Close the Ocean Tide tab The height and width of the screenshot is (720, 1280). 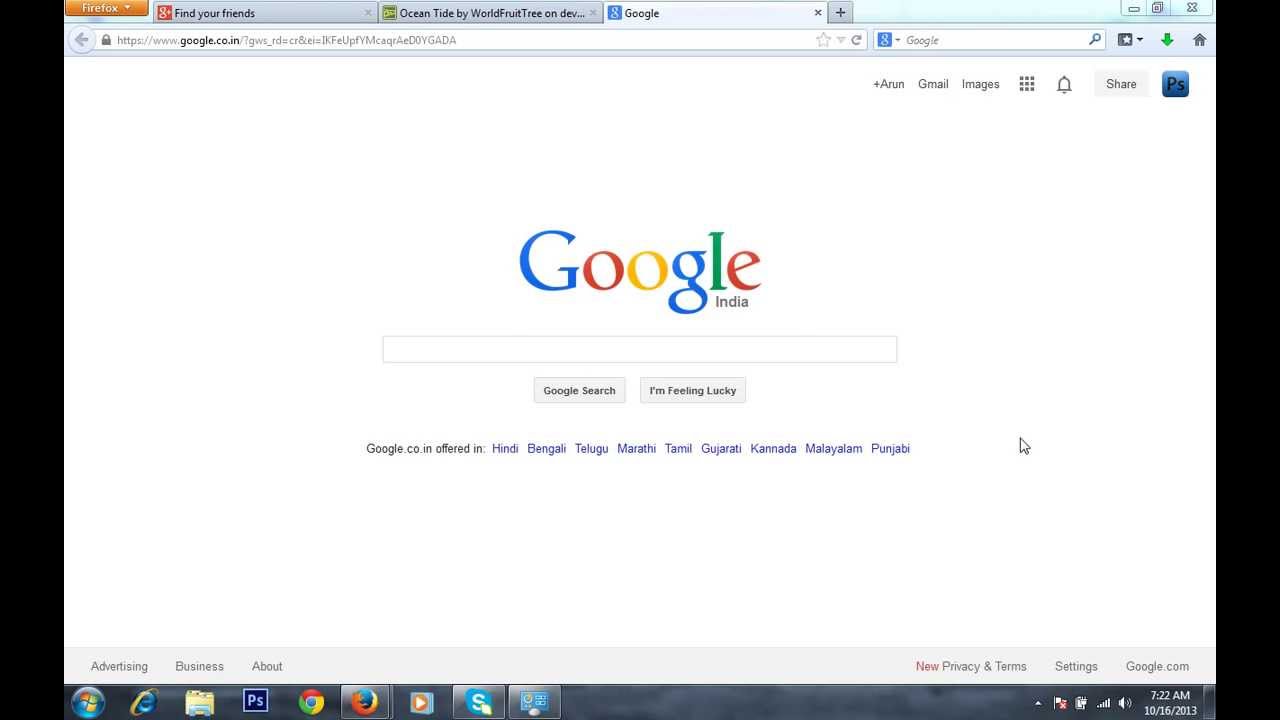coord(593,13)
